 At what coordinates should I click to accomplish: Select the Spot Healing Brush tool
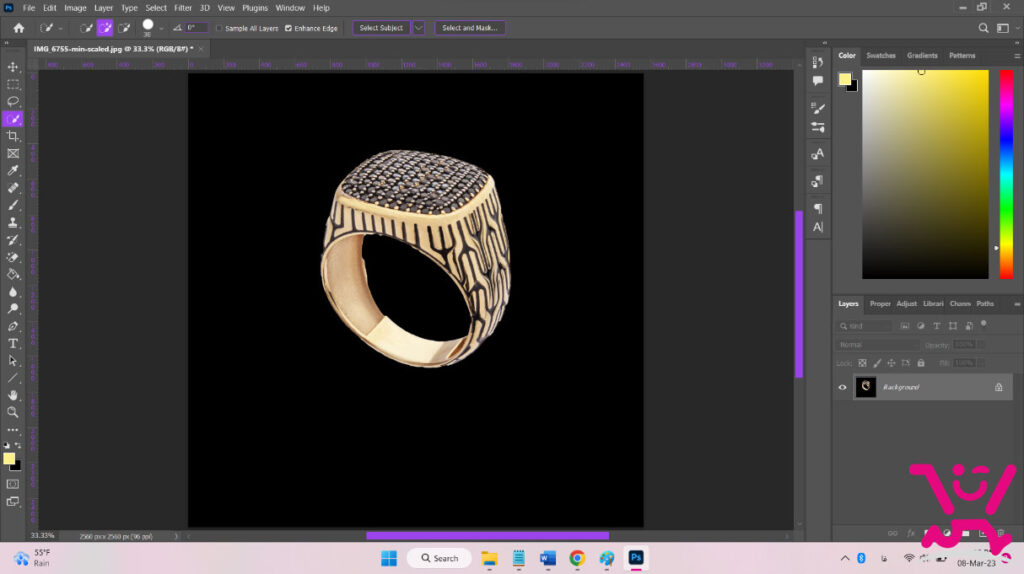13,188
